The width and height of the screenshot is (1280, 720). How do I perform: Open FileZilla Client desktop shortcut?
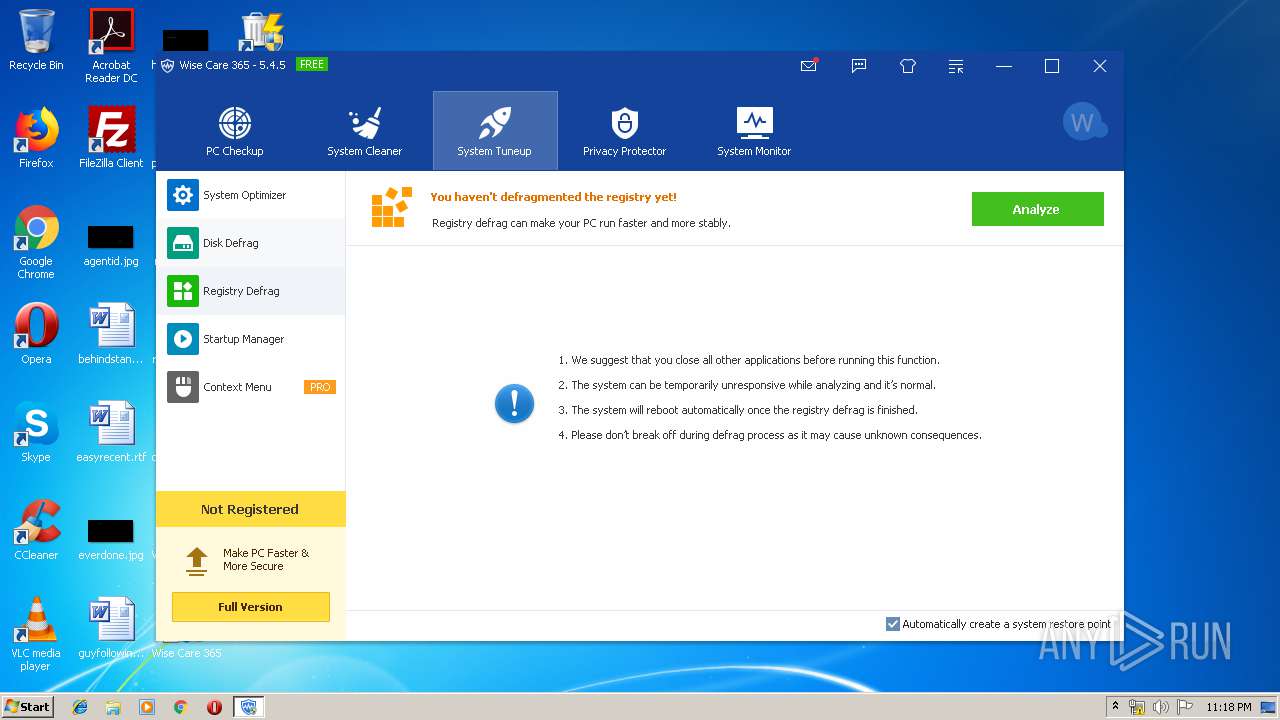pyautogui.click(x=111, y=137)
